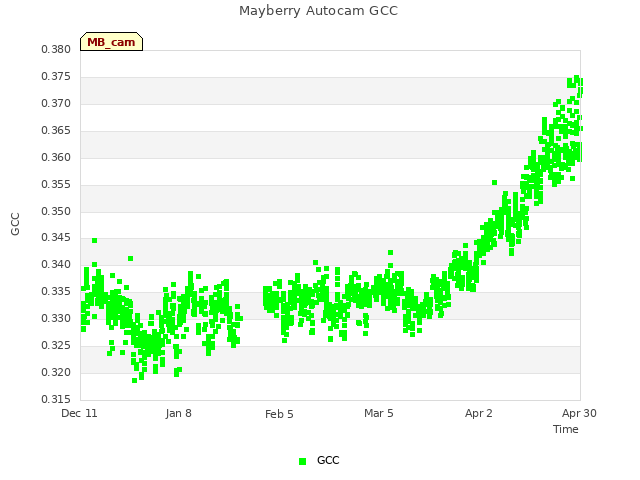Select the Apr 30 axis label
Viewport: 640px width, 480px height.
click(x=579, y=413)
